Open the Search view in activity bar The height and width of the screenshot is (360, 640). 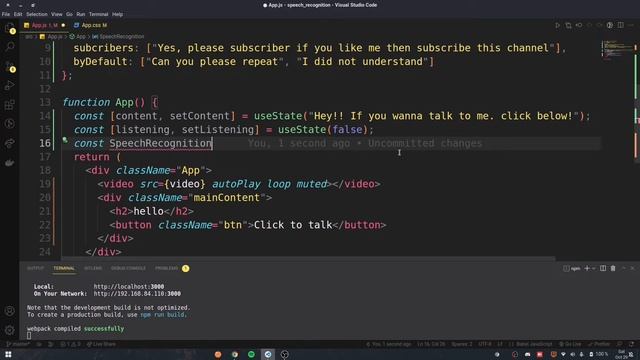coord(9,46)
